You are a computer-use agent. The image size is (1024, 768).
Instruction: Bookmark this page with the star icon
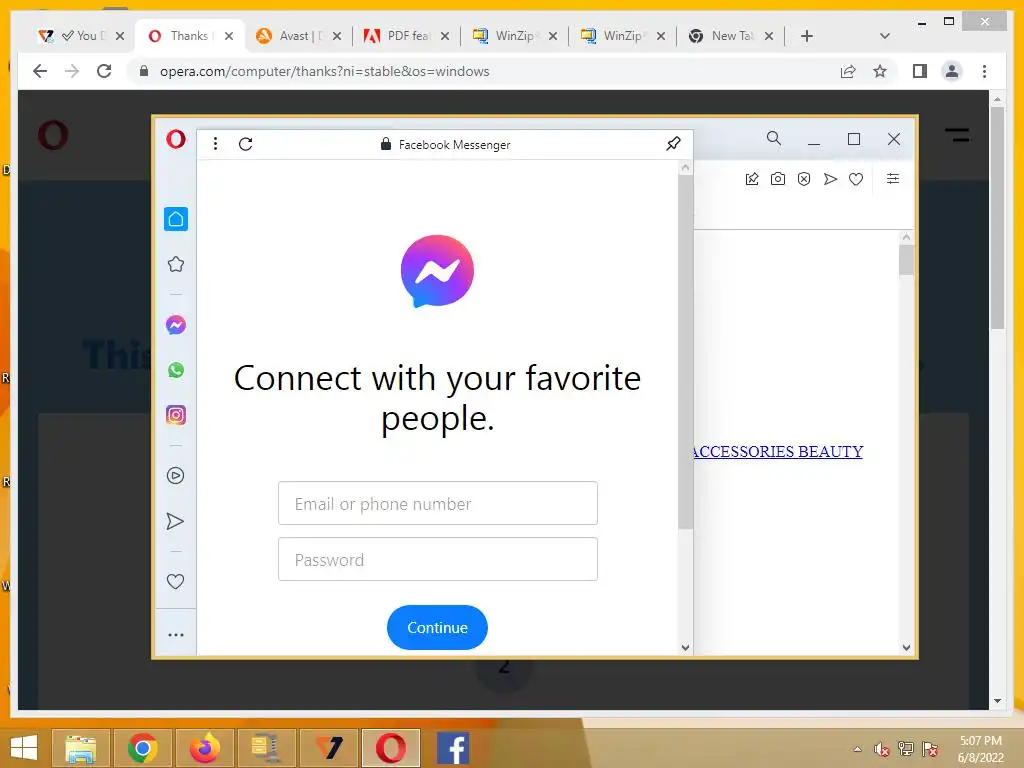[880, 71]
